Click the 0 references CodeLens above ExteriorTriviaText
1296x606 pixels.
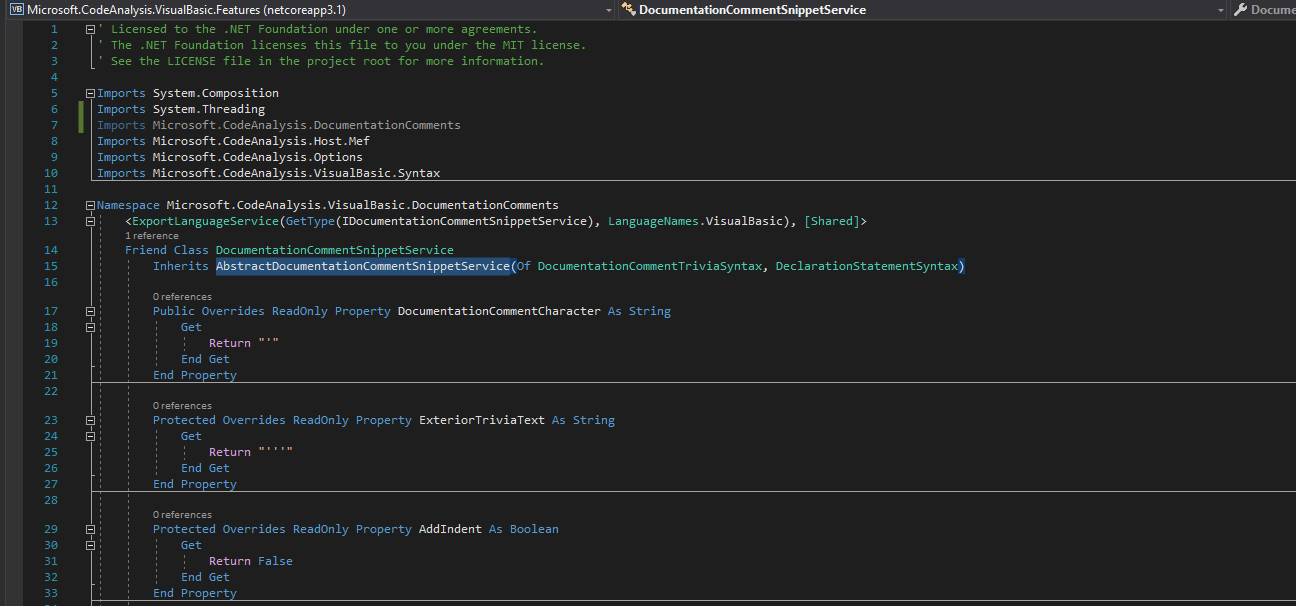point(181,405)
